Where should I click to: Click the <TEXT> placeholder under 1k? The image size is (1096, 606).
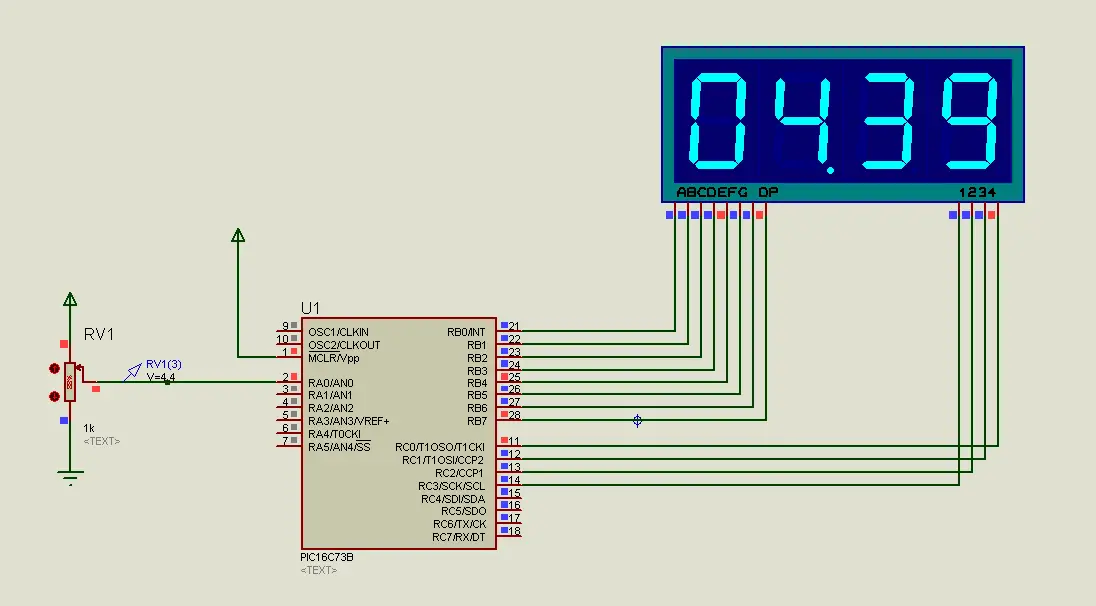coord(102,441)
